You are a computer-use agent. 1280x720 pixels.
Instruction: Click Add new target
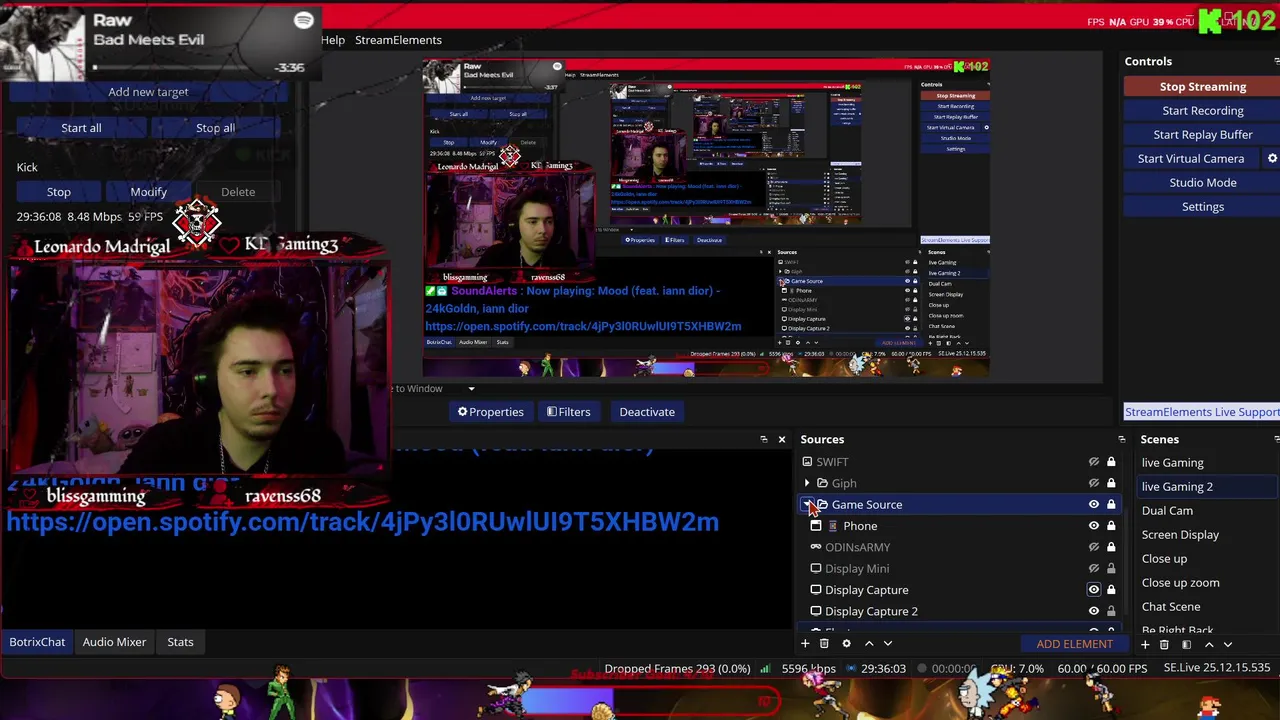tap(148, 92)
